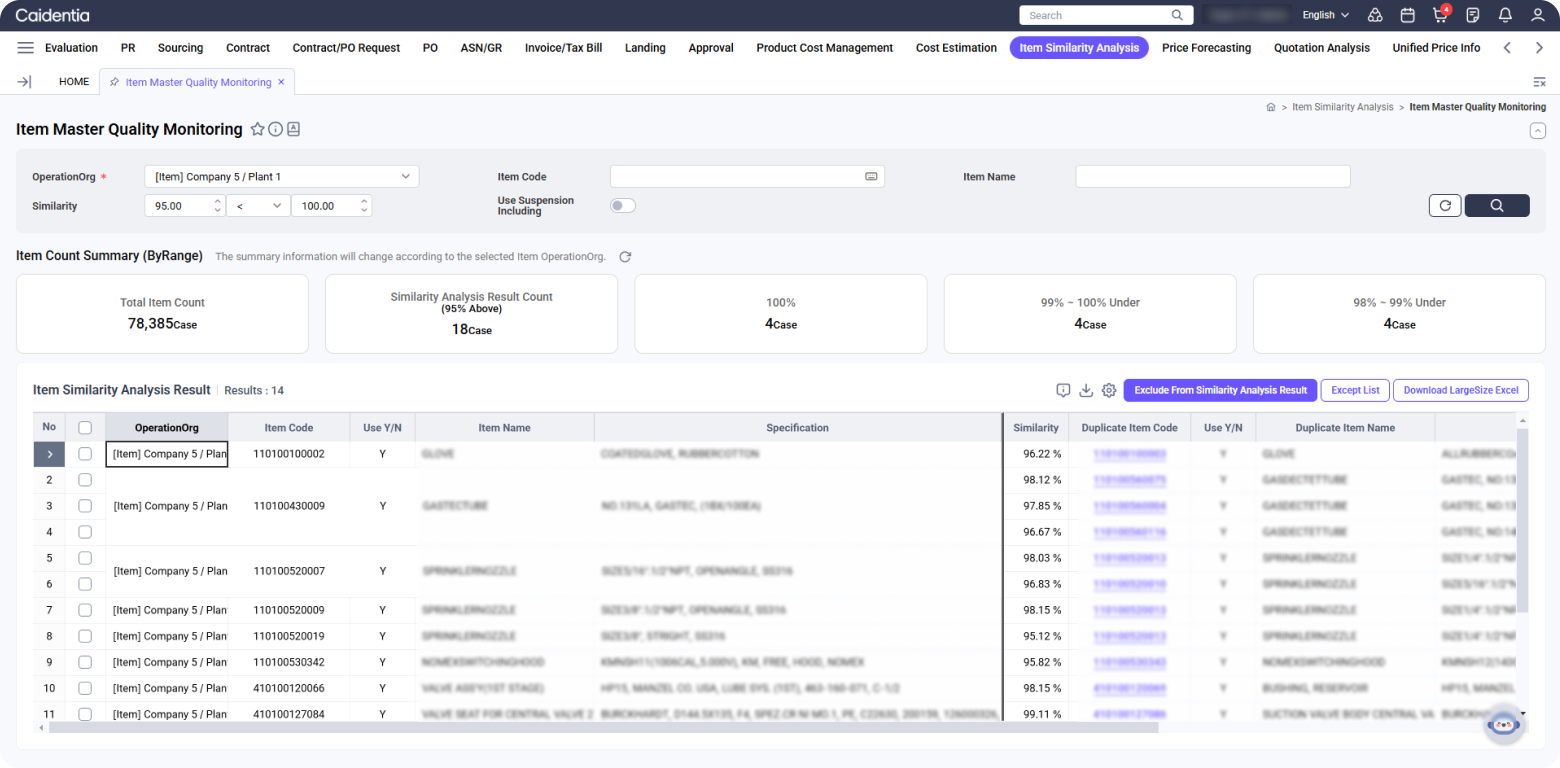Click the grid settings gear icon
The image size is (1560, 768).
1109,390
